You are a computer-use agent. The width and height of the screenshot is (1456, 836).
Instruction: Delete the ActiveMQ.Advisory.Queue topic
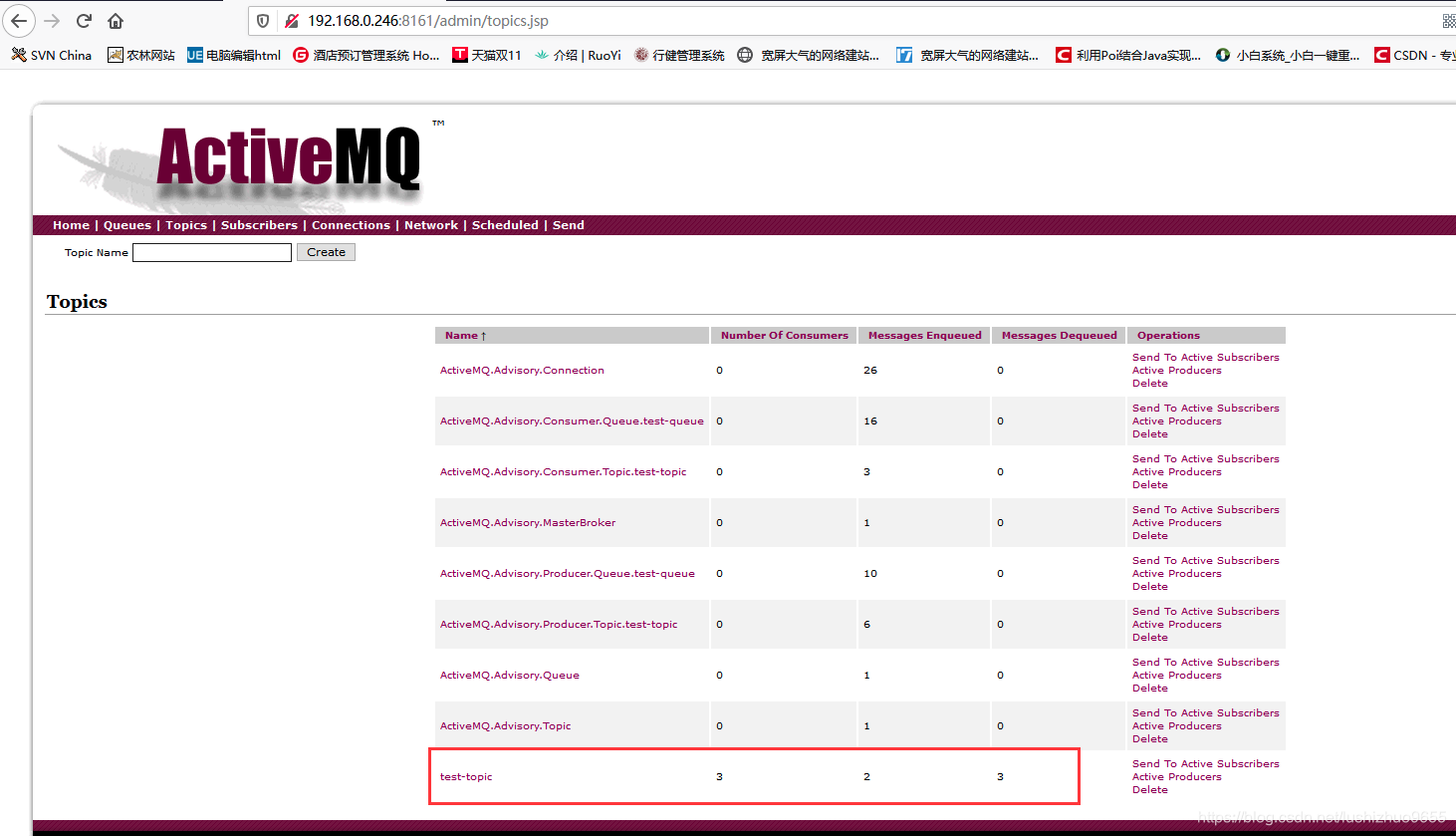pyautogui.click(x=1149, y=689)
